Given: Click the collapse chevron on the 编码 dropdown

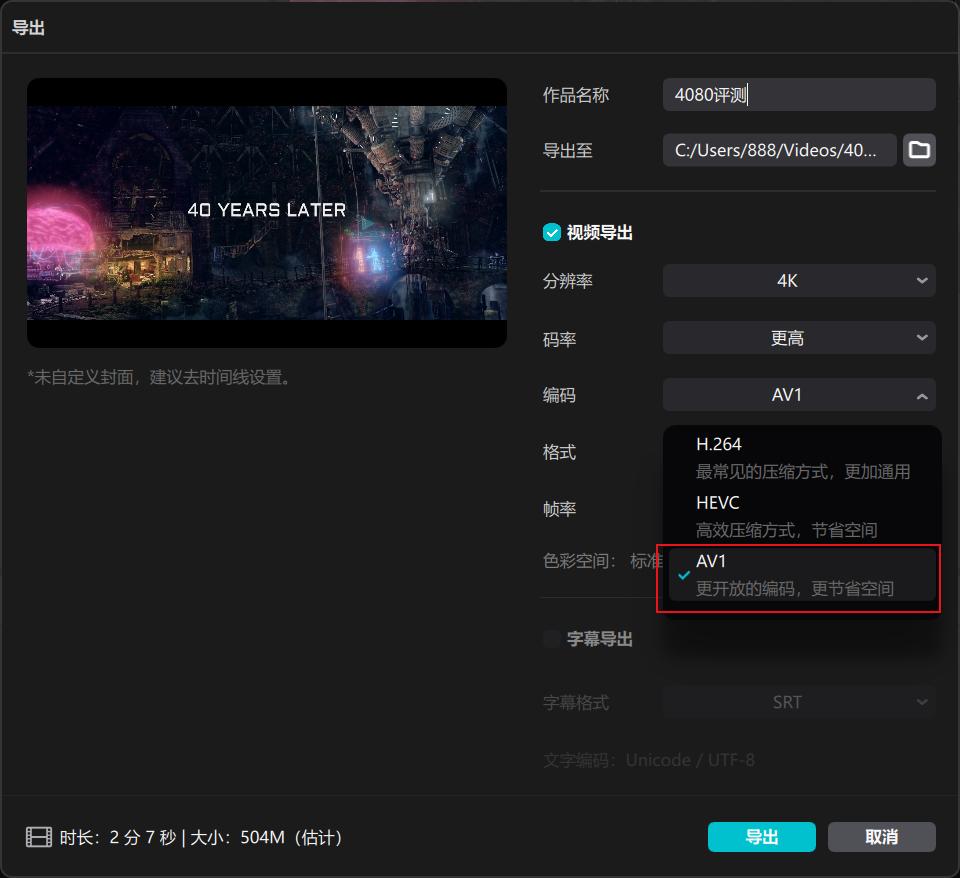Looking at the screenshot, I should coord(922,395).
